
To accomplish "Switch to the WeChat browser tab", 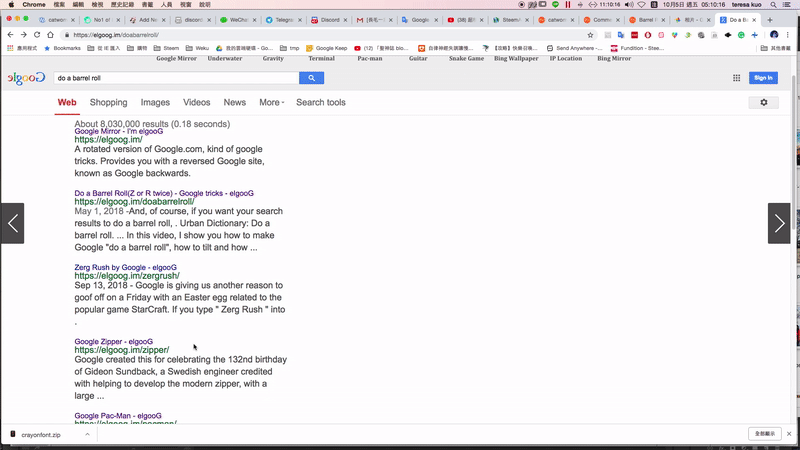I will pos(236,20).
